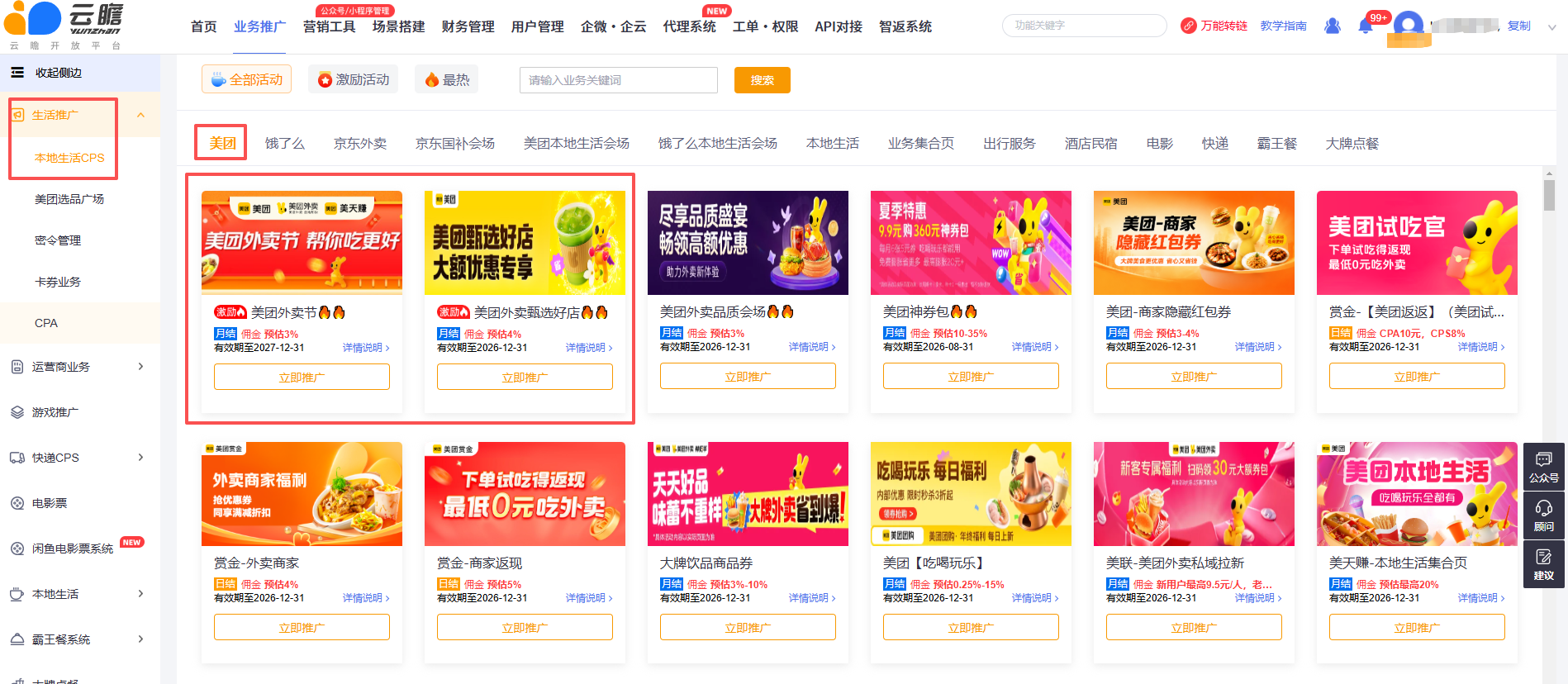This screenshot has width=1568, height=684.
Task: Open 详情说明 for 大牌饮品商品券
Action: pyautogui.click(x=812, y=598)
